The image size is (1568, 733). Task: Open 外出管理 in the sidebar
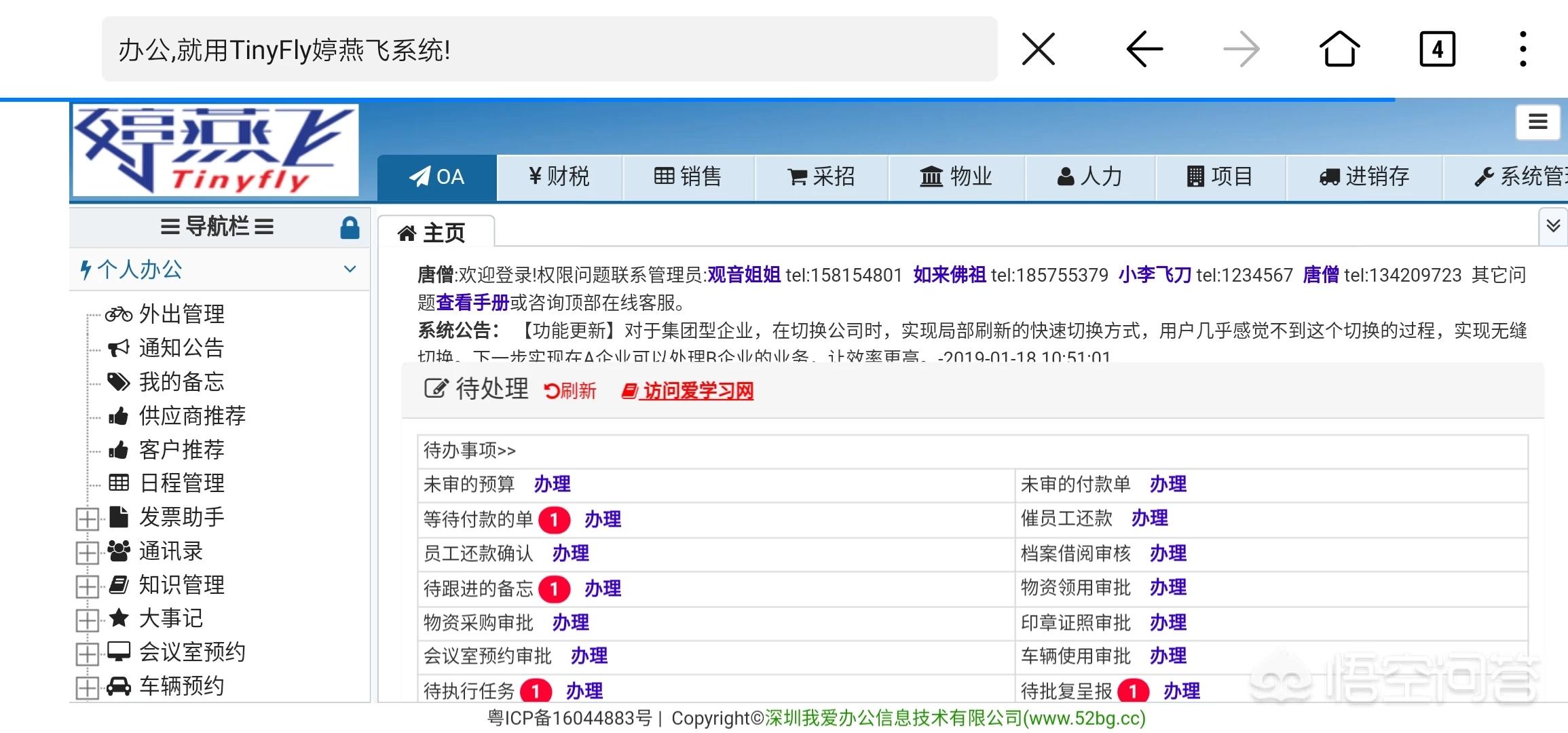pos(181,314)
